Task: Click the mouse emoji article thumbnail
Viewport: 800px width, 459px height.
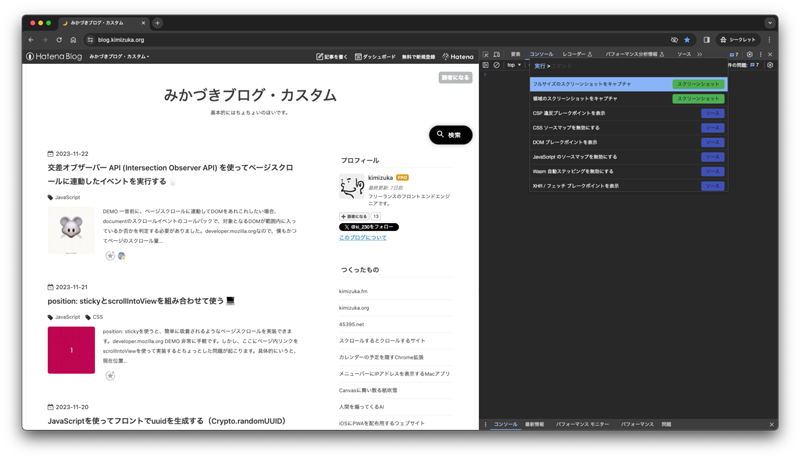Action: coord(71,230)
